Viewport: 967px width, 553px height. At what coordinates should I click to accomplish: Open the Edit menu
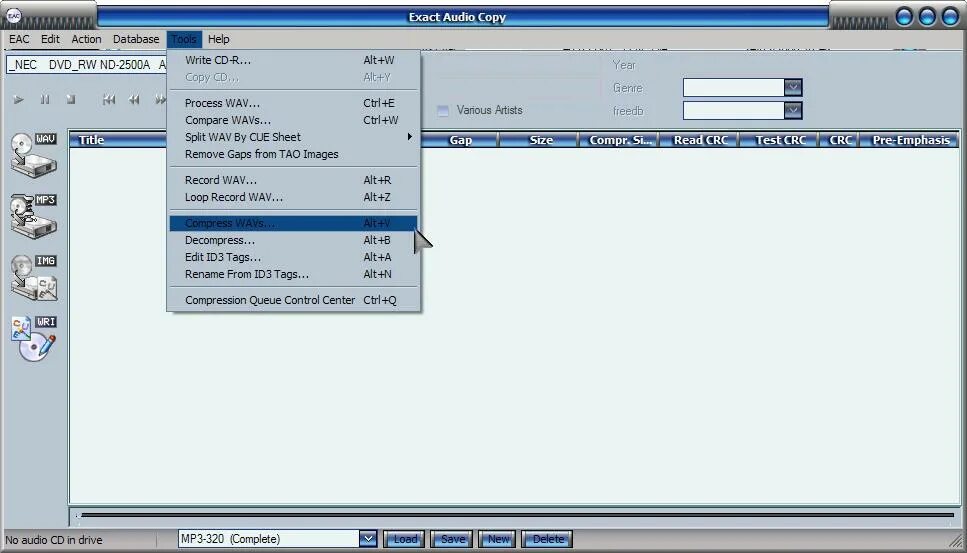coord(50,39)
